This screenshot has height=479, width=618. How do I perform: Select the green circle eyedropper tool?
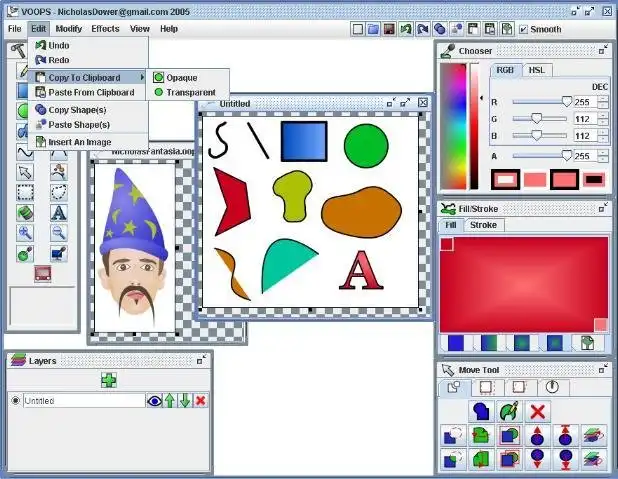[25, 253]
